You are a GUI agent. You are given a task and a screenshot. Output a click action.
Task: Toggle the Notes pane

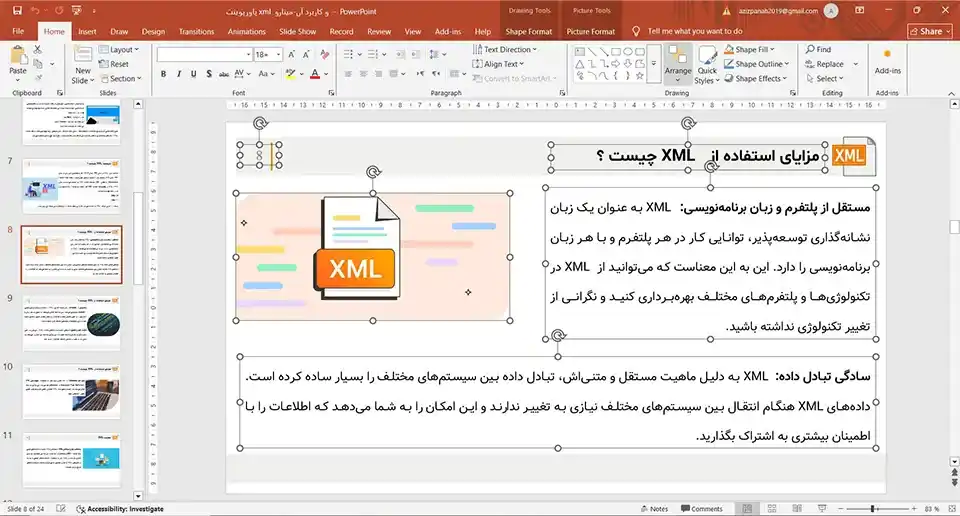coord(654,509)
